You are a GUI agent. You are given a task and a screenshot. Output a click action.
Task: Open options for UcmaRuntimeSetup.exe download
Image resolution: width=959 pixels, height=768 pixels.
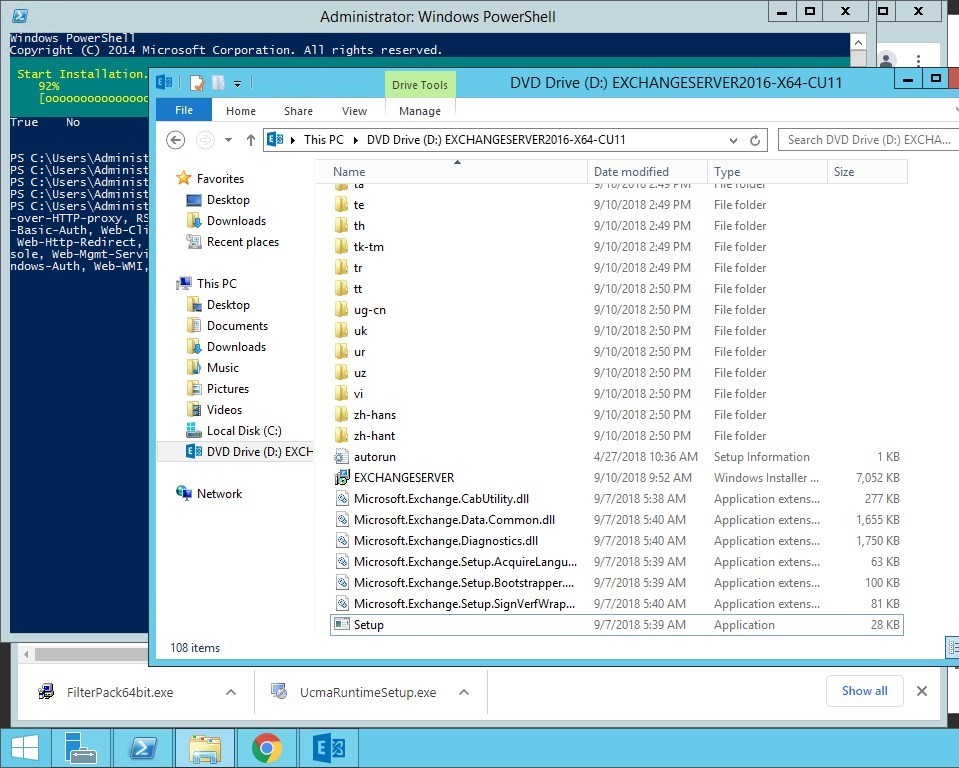coord(464,692)
